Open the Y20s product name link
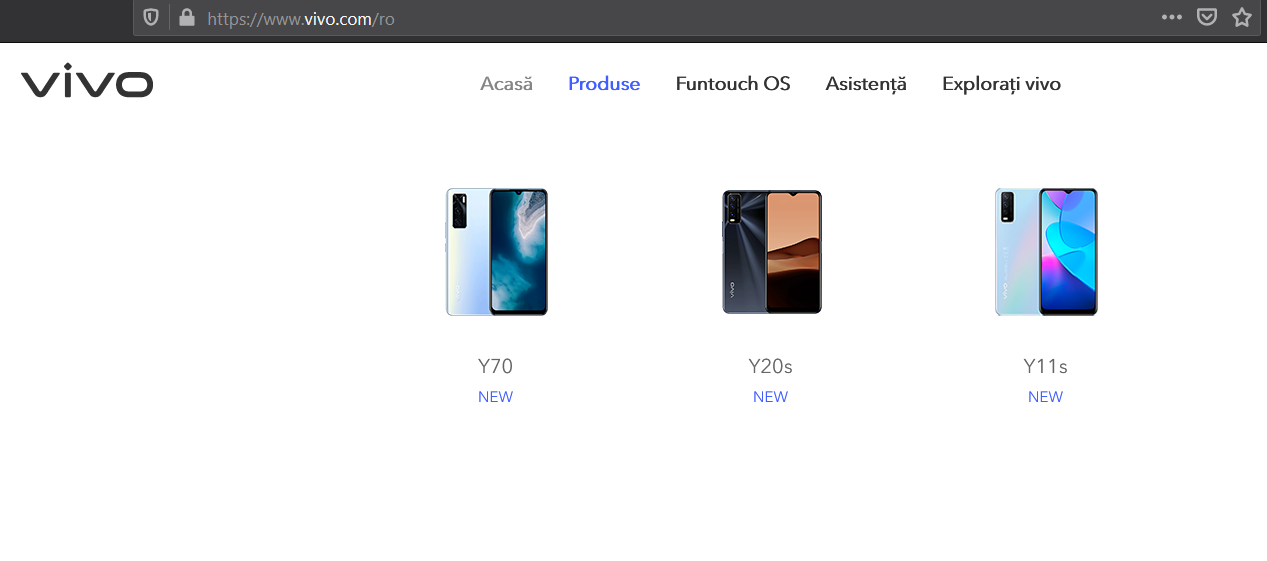 770,367
